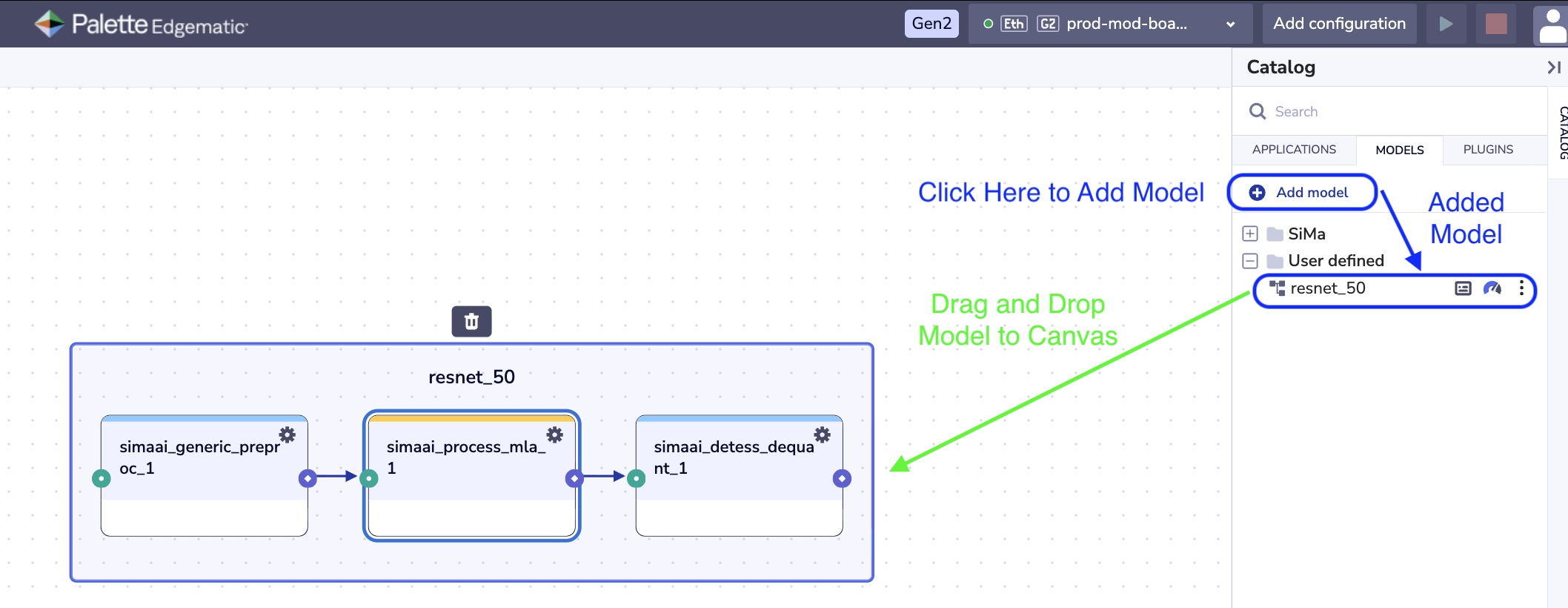Click the Add model button

point(1302,193)
